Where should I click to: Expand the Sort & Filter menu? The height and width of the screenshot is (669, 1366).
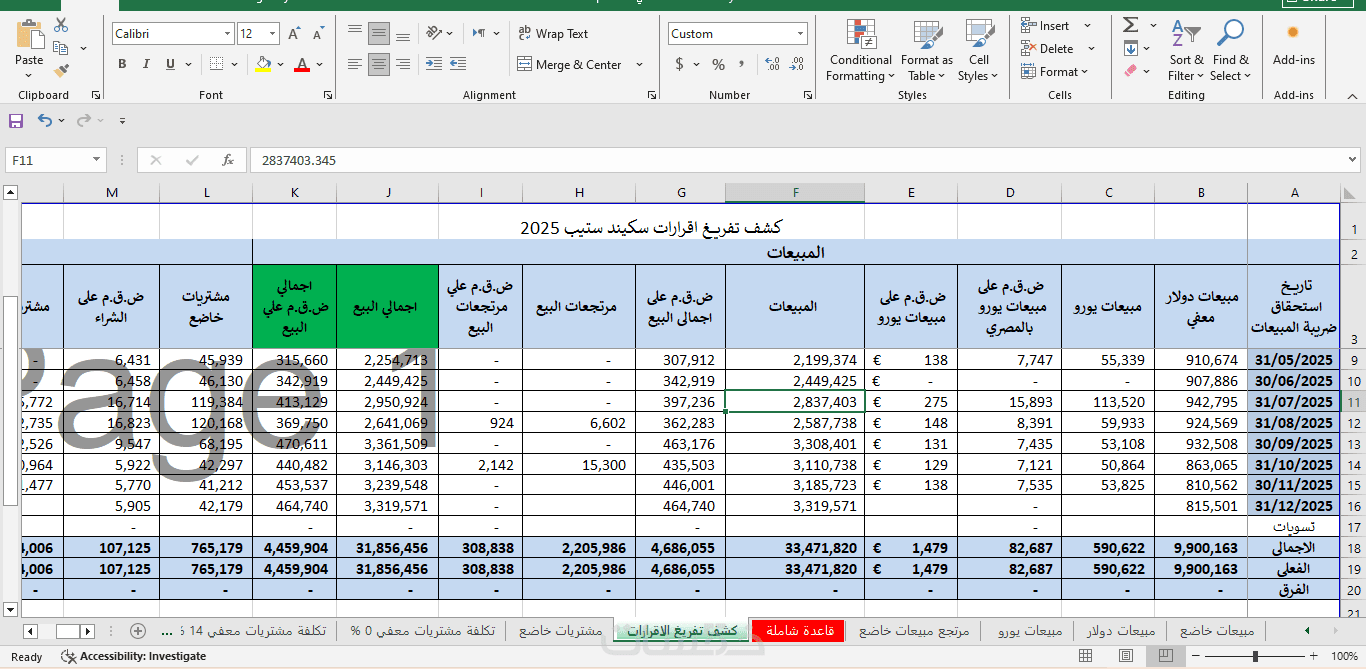pyautogui.click(x=1186, y=50)
